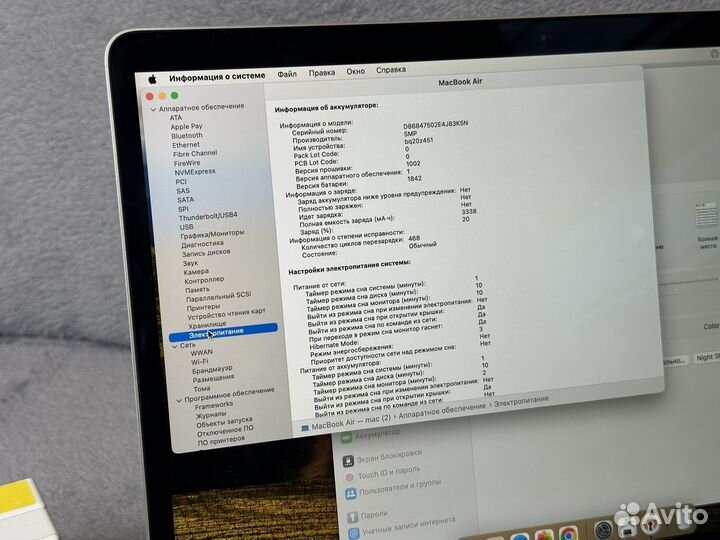Open the Apple menu icon
720x540 pixels.
tap(152, 79)
